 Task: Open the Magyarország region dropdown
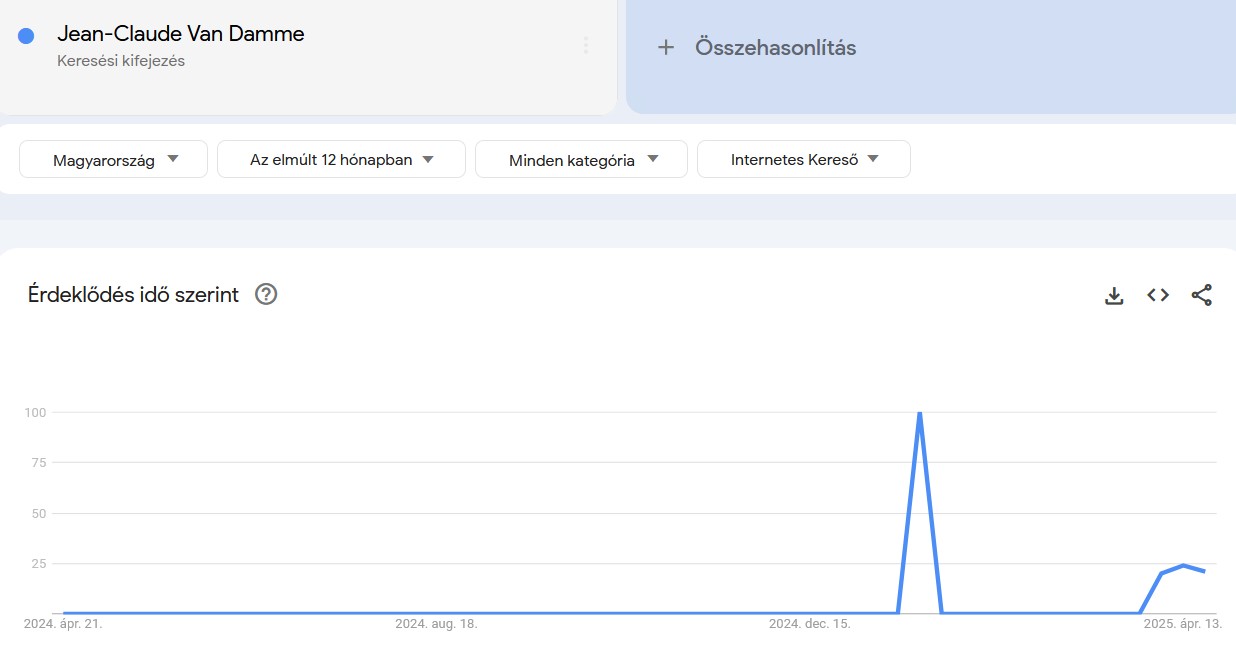pyautogui.click(x=112, y=158)
